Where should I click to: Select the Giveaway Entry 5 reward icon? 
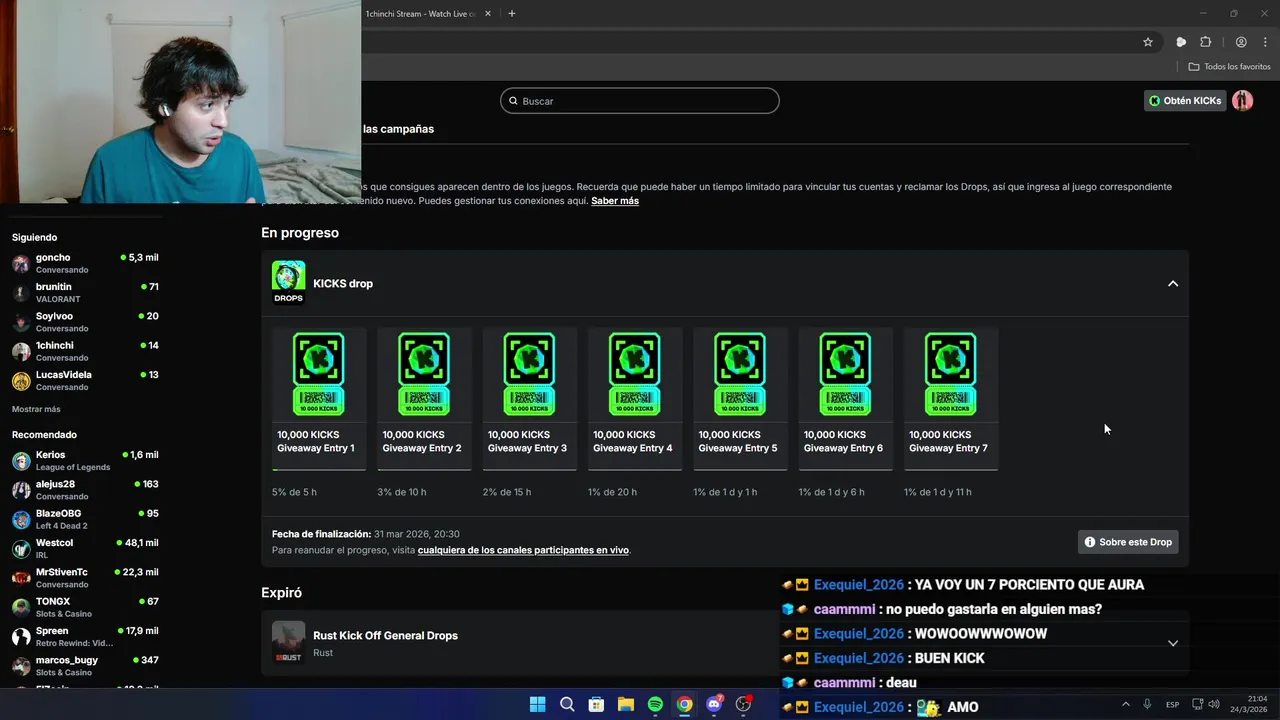click(740, 374)
